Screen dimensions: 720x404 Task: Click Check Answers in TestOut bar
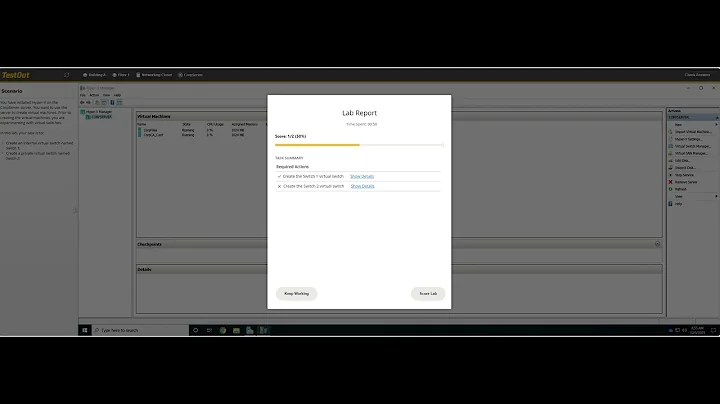click(x=697, y=75)
